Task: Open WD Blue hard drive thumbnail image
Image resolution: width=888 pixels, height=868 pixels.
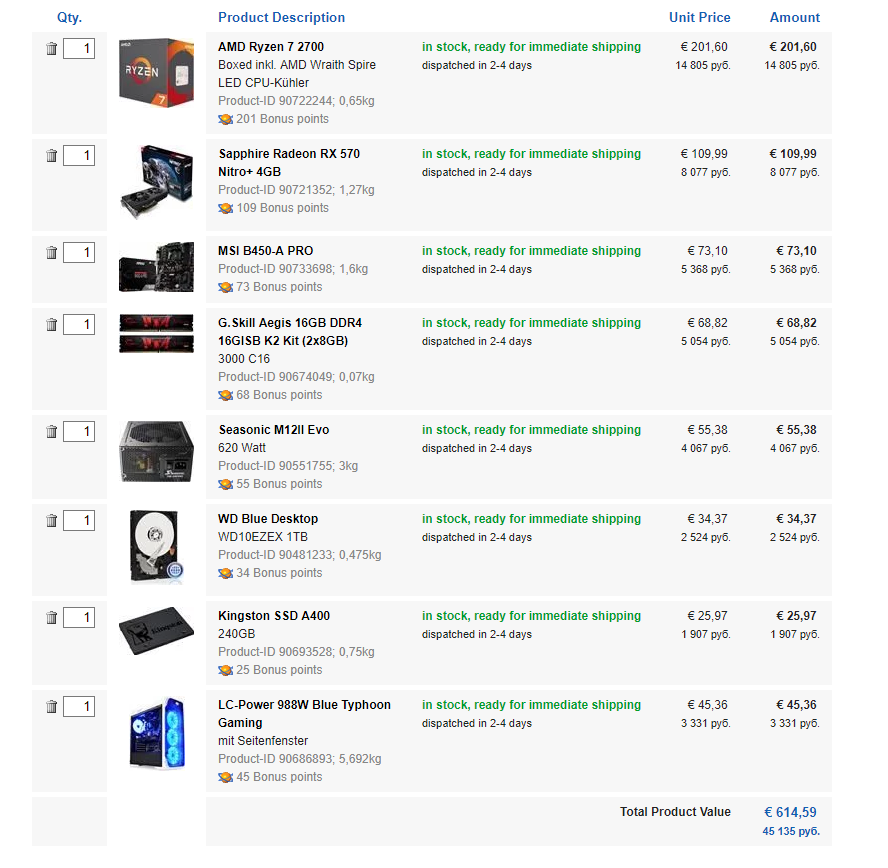Action: point(156,548)
